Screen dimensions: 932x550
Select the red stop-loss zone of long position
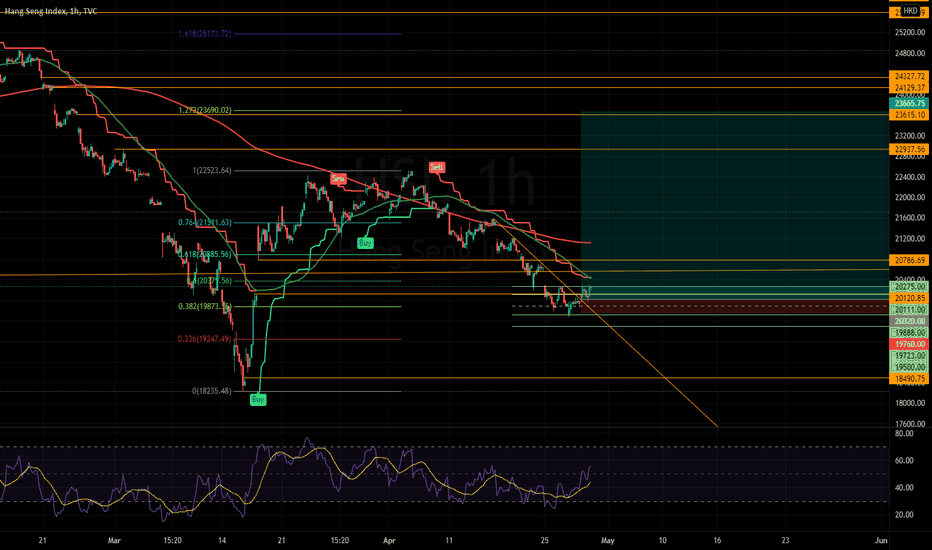(x=735, y=307)
